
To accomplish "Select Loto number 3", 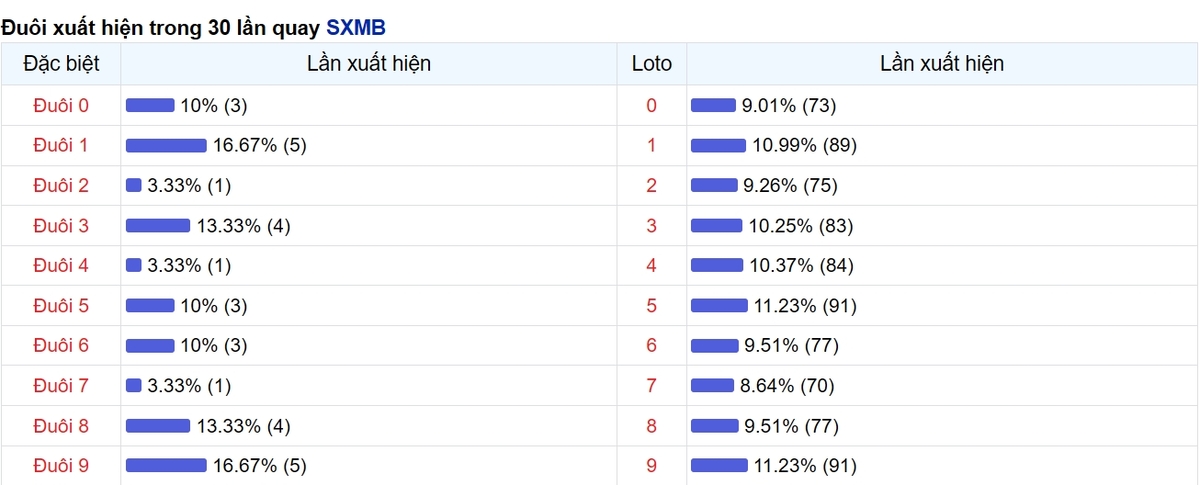I will tap(652, 225).
